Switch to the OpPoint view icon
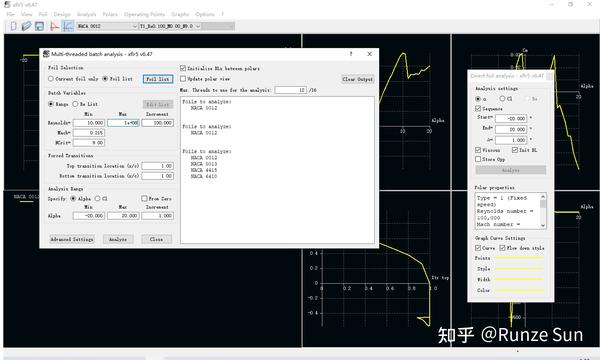Image resolution: width=600 pixels, height=360 pixels. pos(54,26)
